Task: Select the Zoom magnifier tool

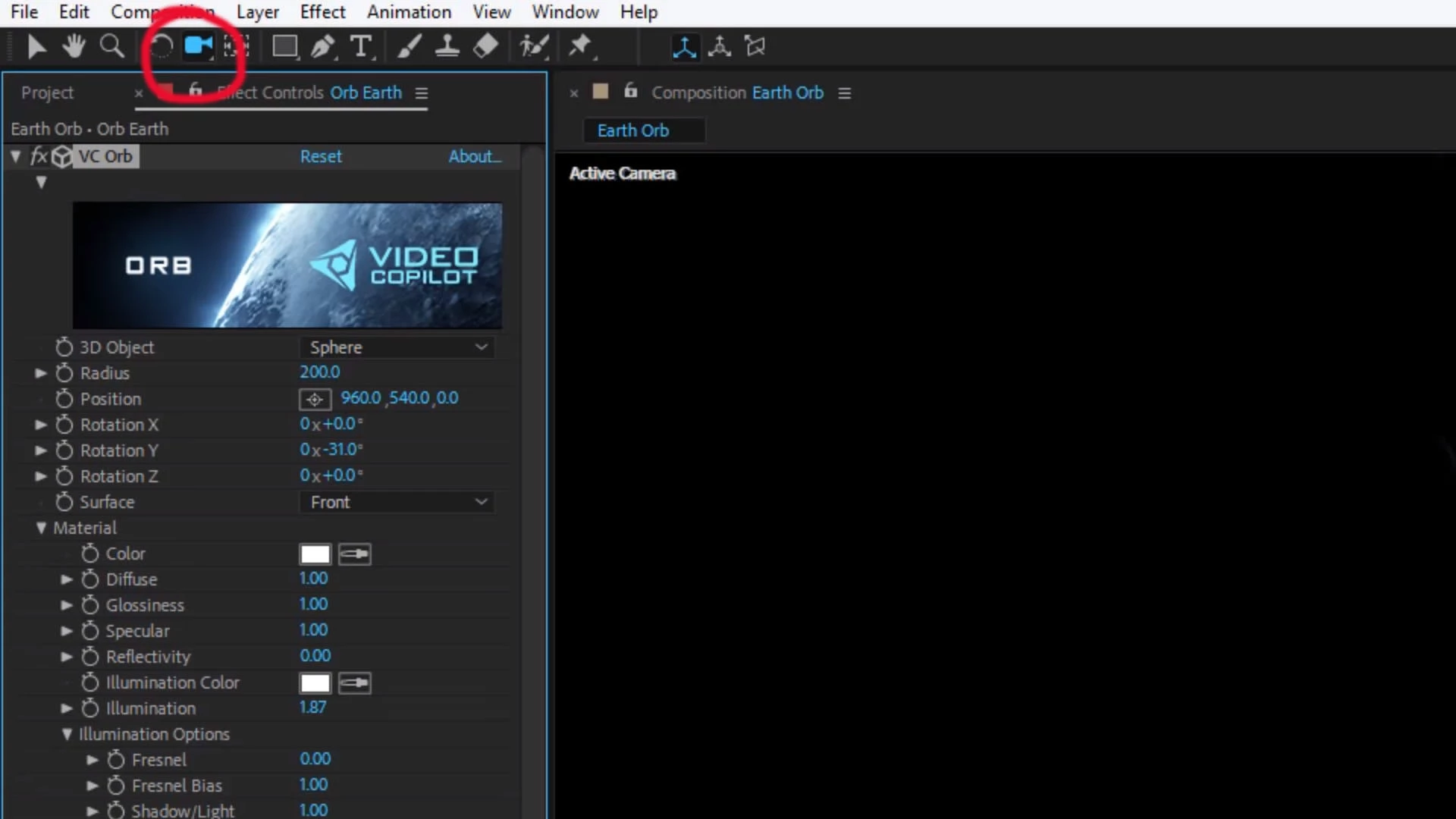Action: coord(112,46)
